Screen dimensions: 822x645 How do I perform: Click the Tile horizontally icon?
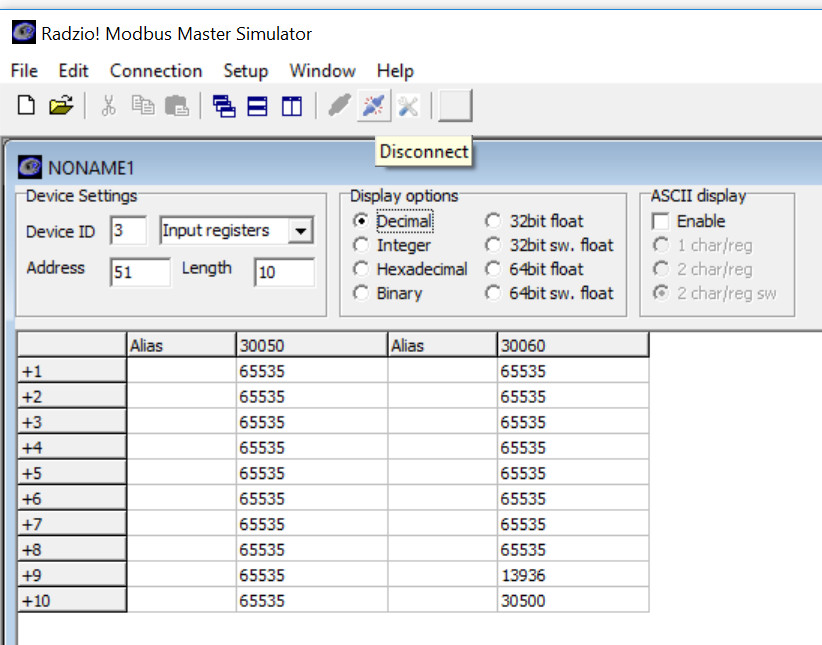pyautogui.click(x=257, y=106)
